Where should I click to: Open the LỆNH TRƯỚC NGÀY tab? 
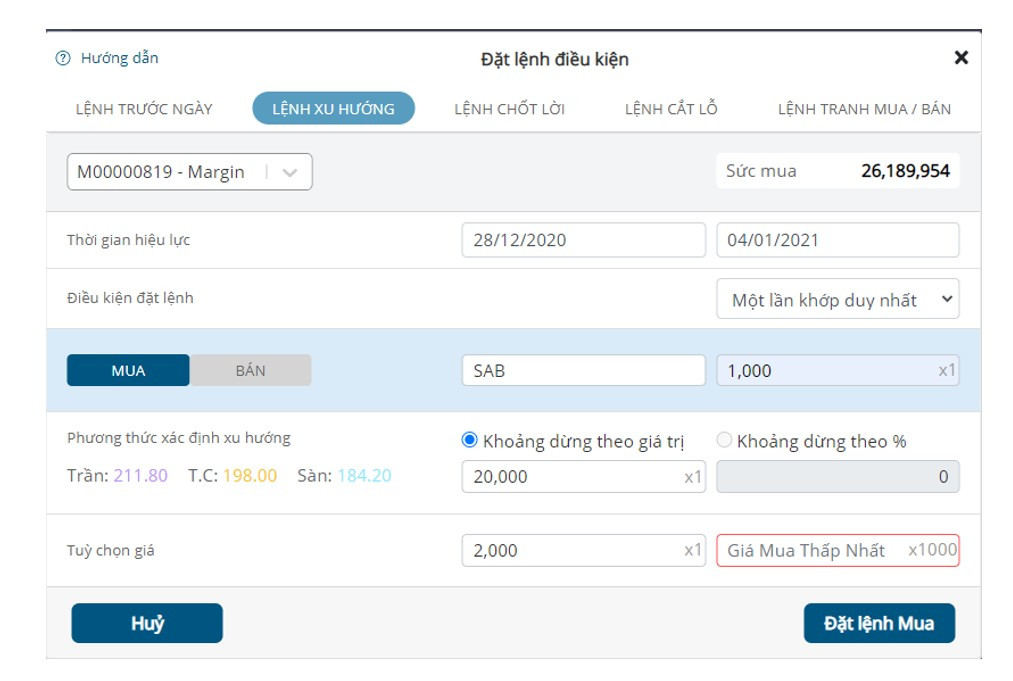(144, 109)
